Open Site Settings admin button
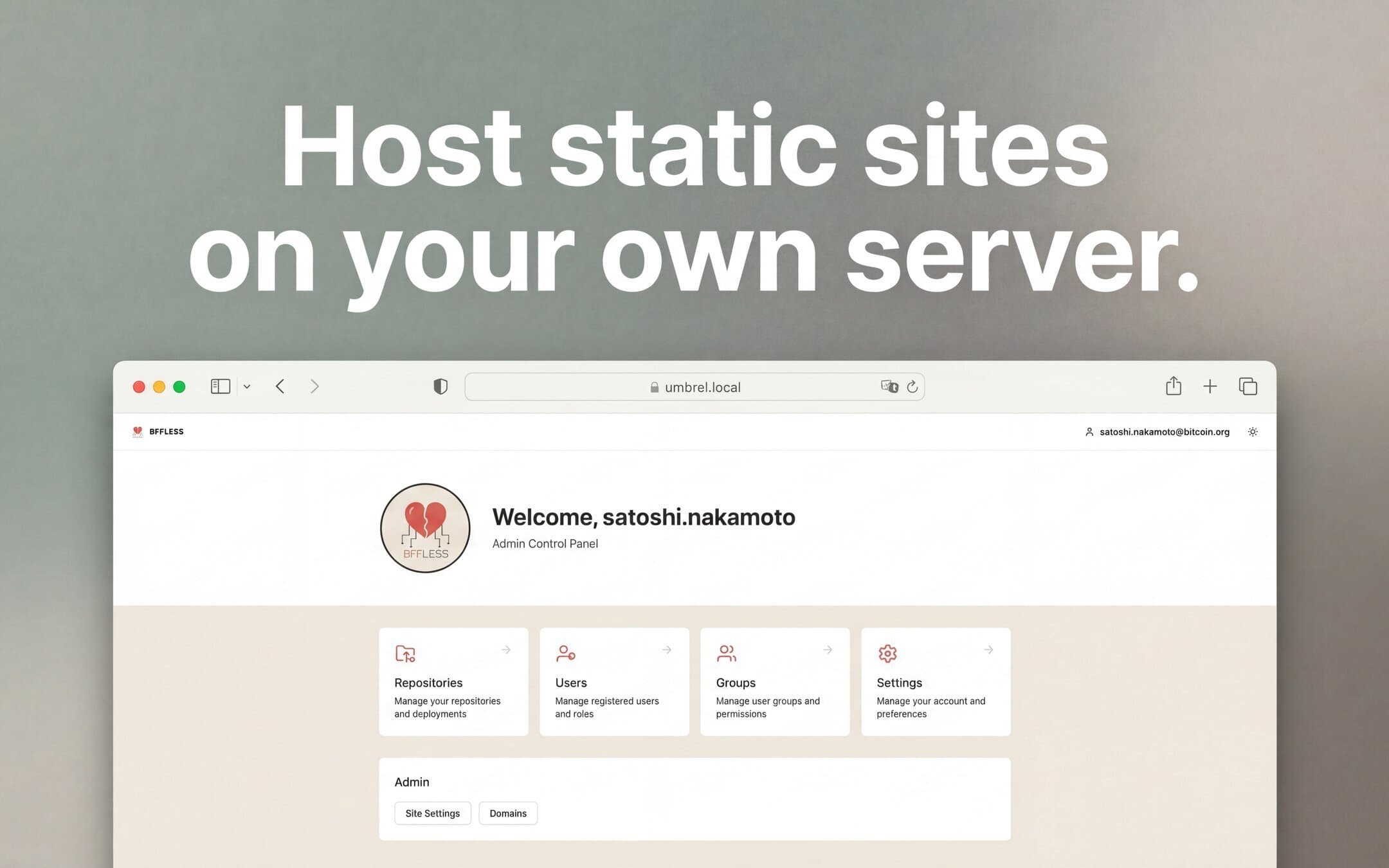Viewport: 1389px width, 868px height. (x=432, y=813)
